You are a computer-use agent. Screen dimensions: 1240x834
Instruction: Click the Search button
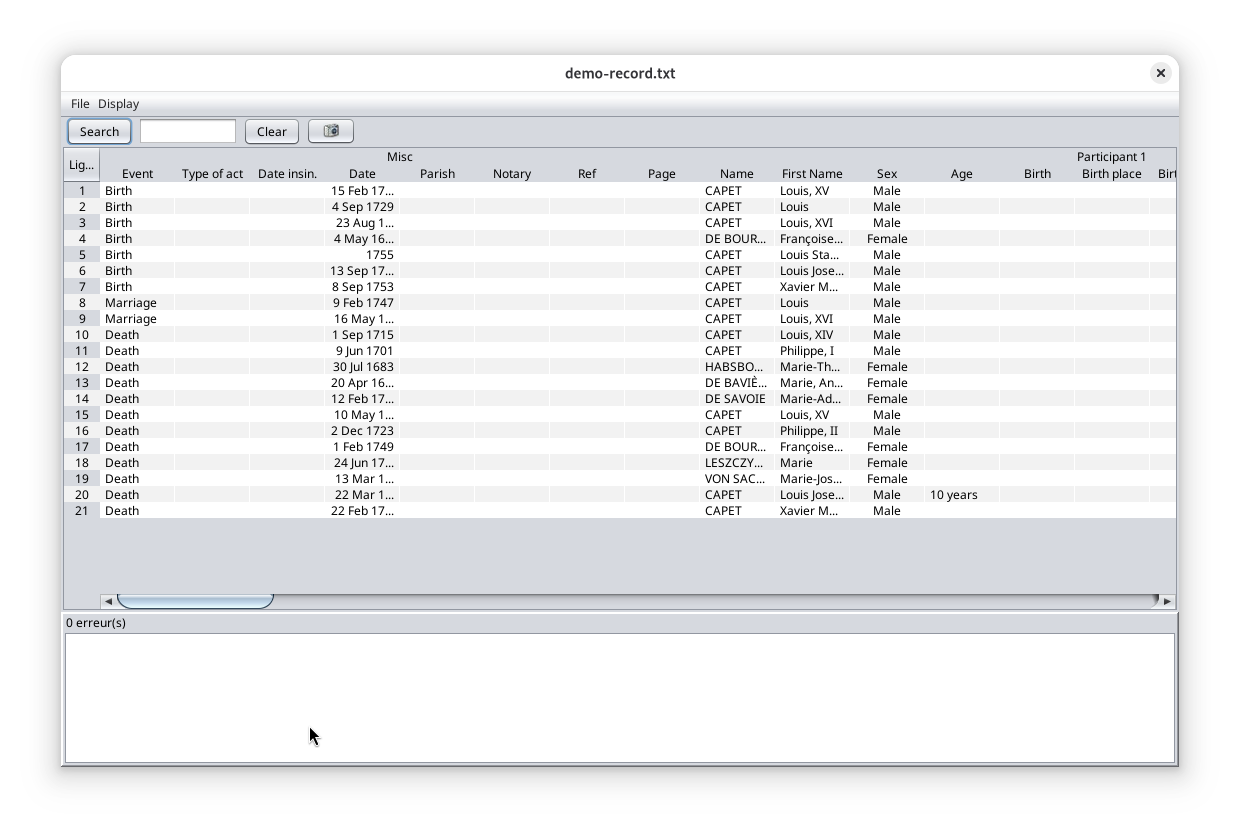coord(99,131)
